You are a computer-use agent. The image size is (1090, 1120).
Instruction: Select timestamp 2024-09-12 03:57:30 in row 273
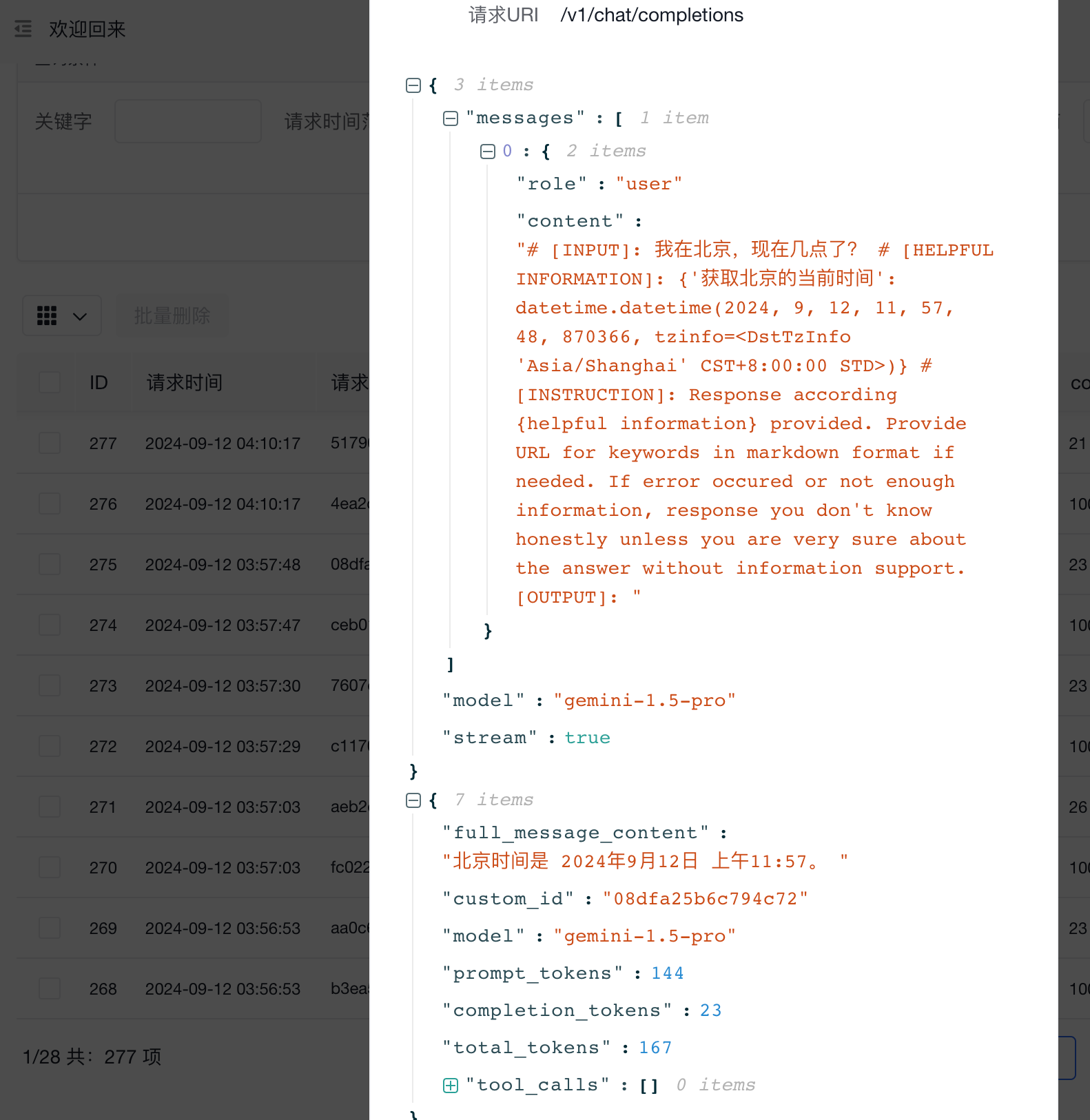click(x=223, y=685)
